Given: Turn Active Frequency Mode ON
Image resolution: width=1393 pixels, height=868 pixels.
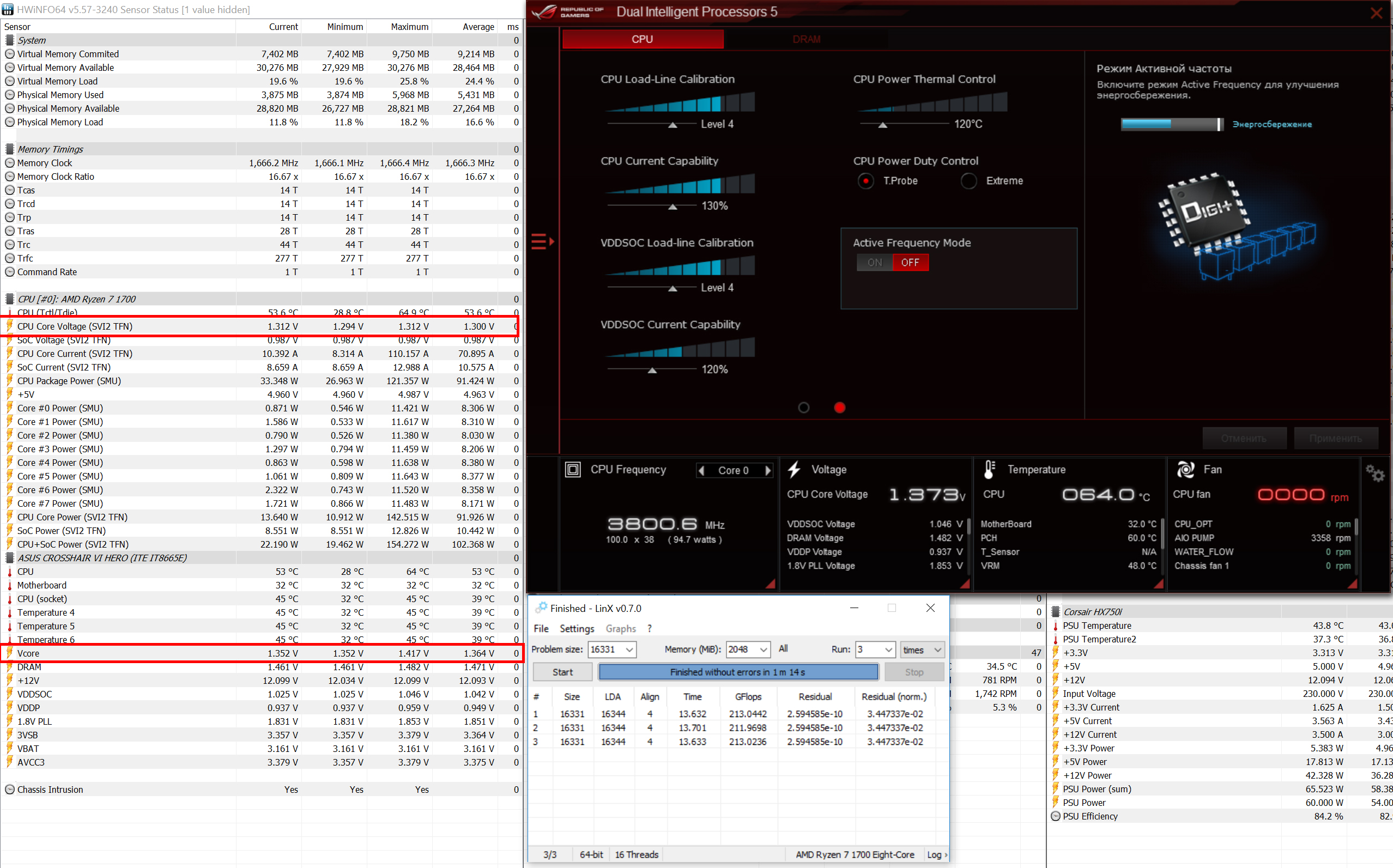Looking at the screenshot, I should 875,262.
